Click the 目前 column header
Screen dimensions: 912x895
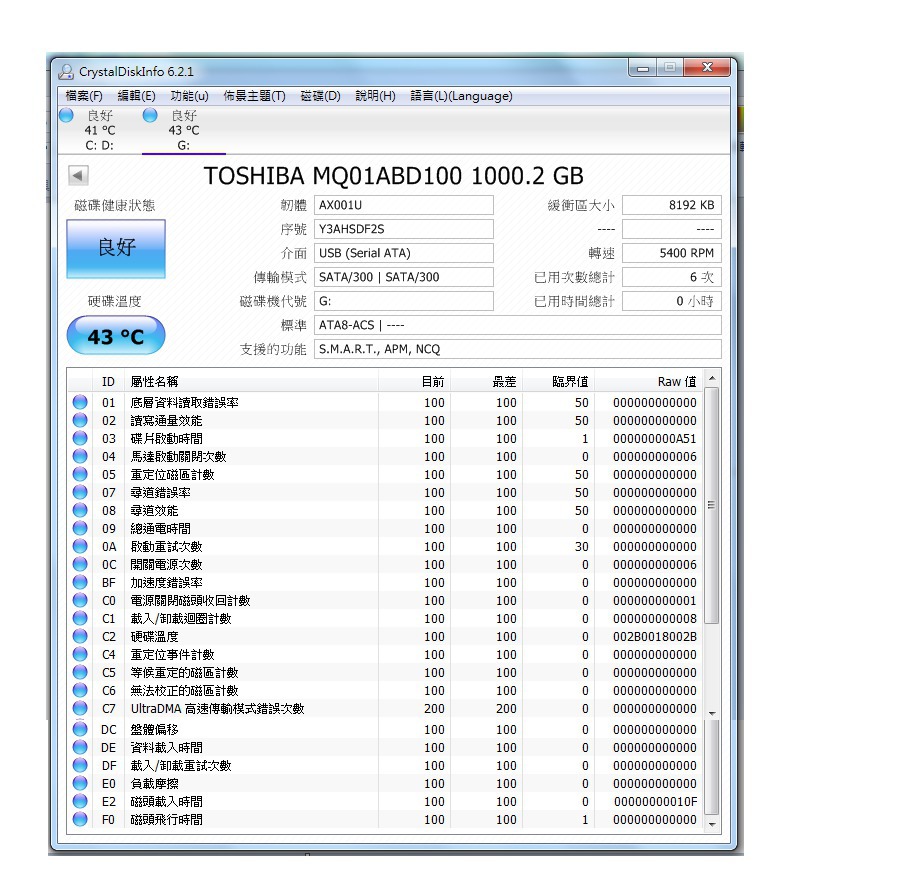[x=414, y=381]
